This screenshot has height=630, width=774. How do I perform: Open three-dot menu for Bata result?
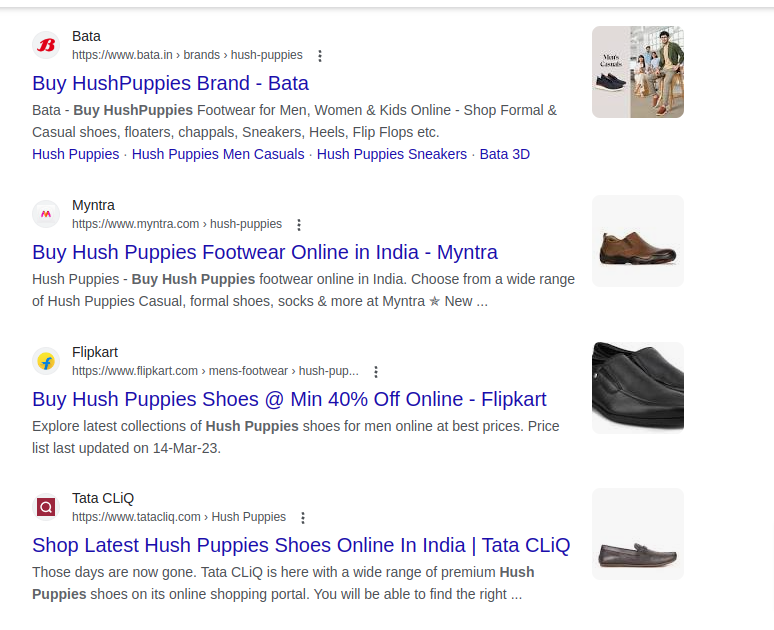[320, 56]
